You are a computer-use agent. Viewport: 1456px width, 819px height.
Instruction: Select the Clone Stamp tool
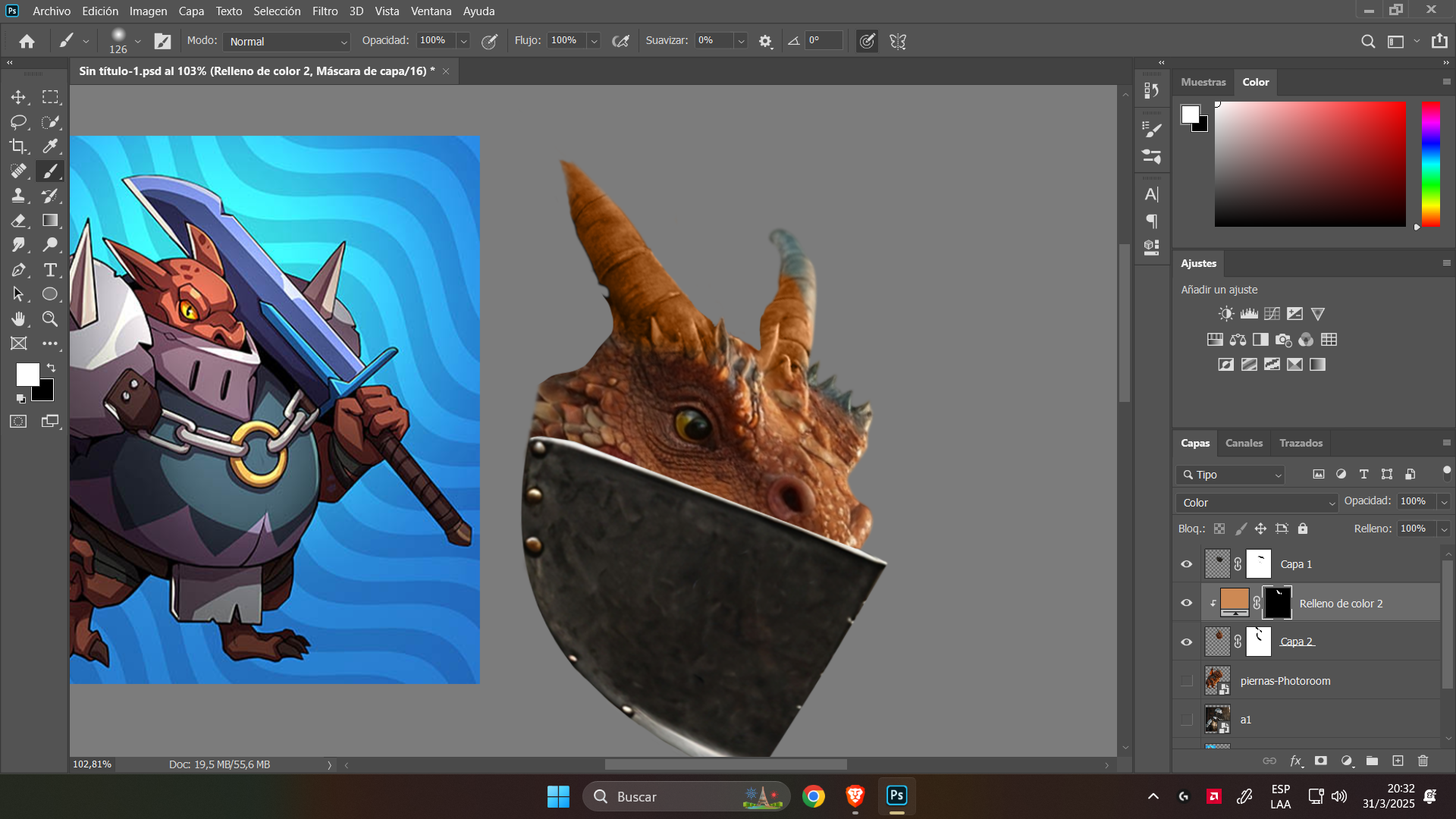pos(18,196)
